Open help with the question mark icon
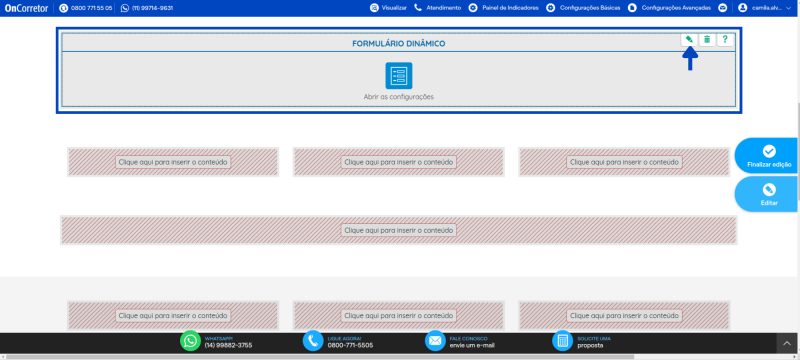The width and height of the screenshot is (800, 360). click(725, 39)
